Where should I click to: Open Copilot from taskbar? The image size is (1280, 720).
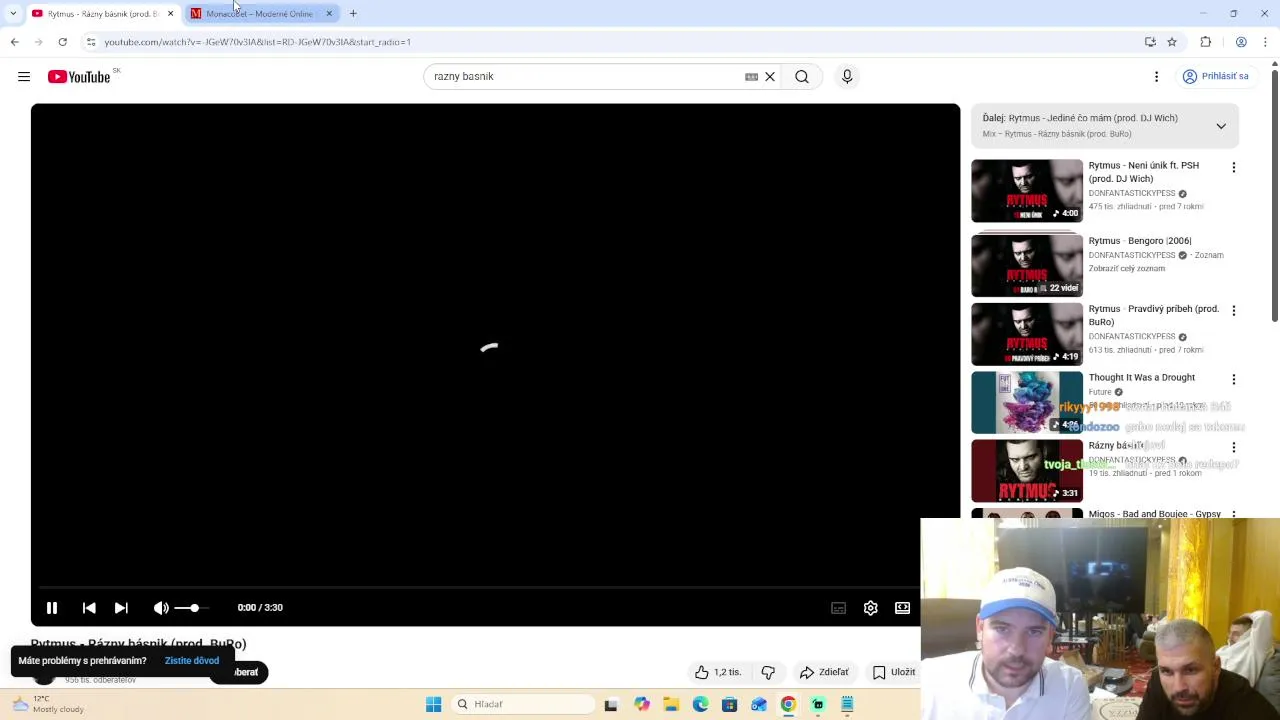point(642,704)
